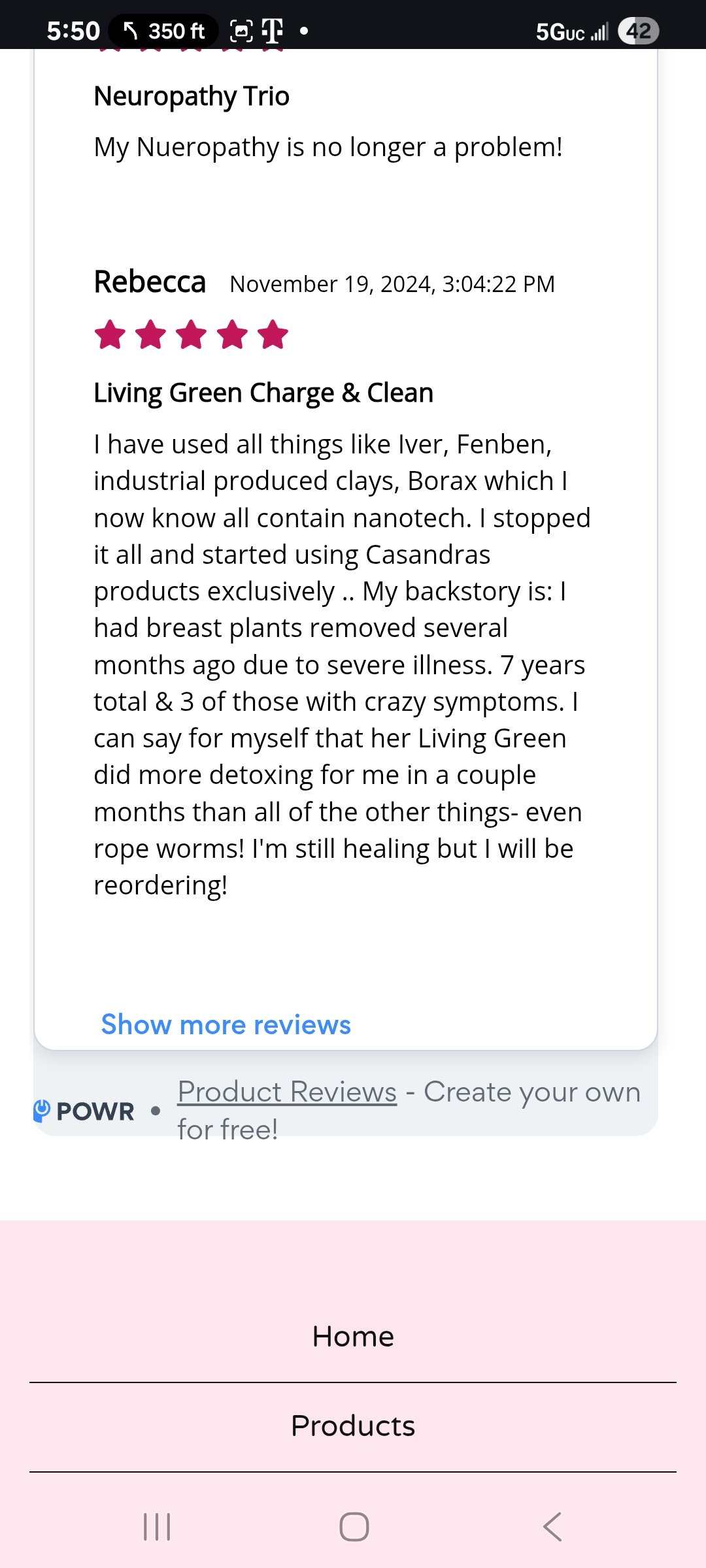Open the Home menu item
This screenshot has height=1568, width=706.
[353, 1337]
